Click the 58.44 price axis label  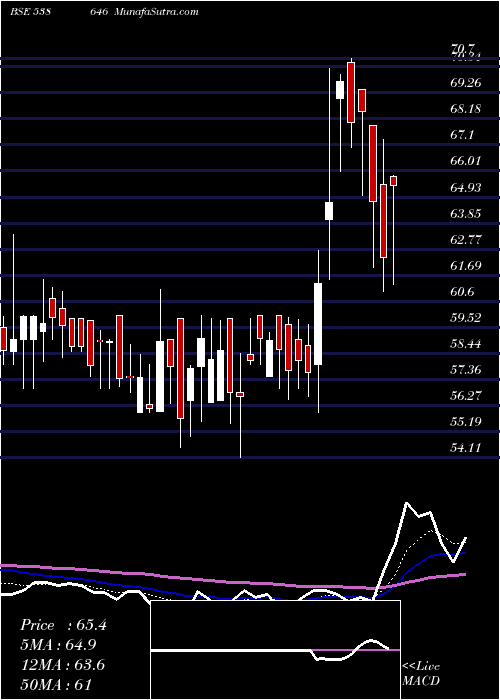(466, 343)
